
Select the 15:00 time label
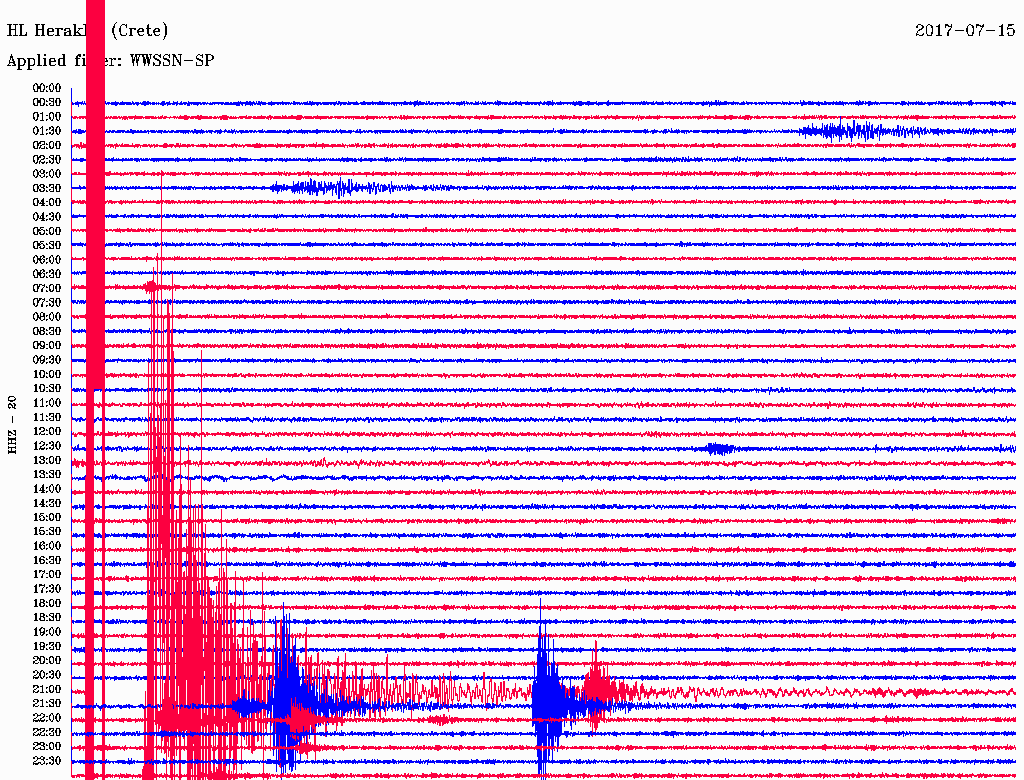tap(46, 517)
